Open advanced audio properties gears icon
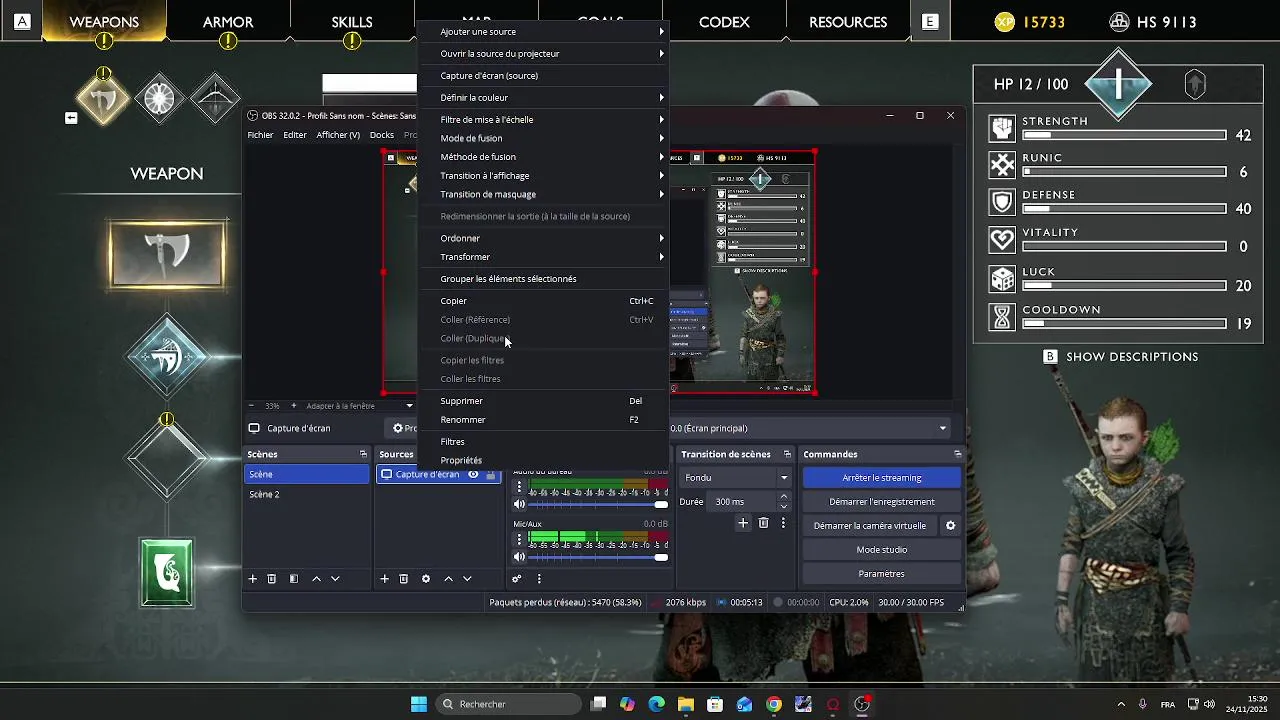Viewport: 1280px width, 720px height. pos(517,579)
